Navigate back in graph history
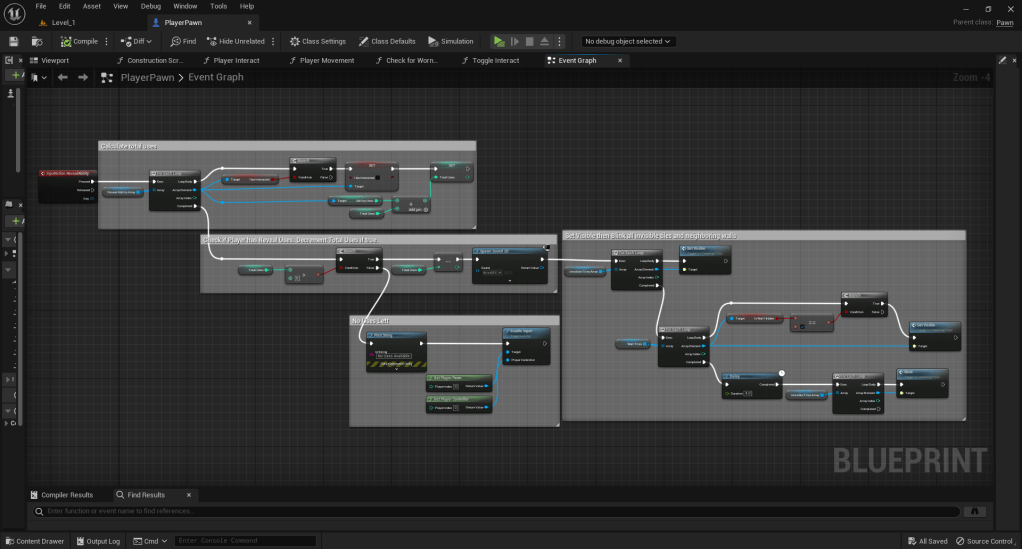Viewport: 1022px width, 549px height. pyautogui.click(x=63, y=77)
